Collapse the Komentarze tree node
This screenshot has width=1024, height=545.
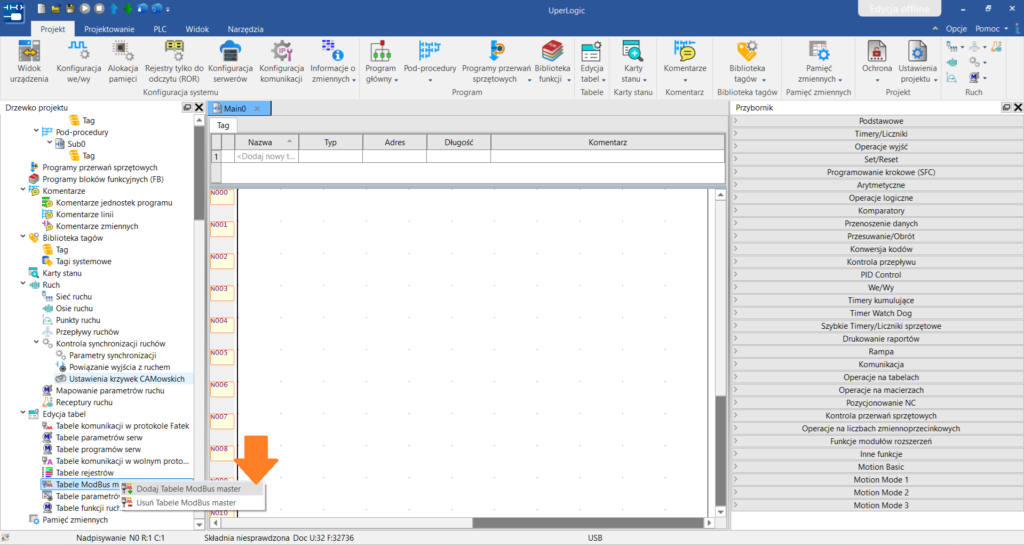[x=24, y=191]
